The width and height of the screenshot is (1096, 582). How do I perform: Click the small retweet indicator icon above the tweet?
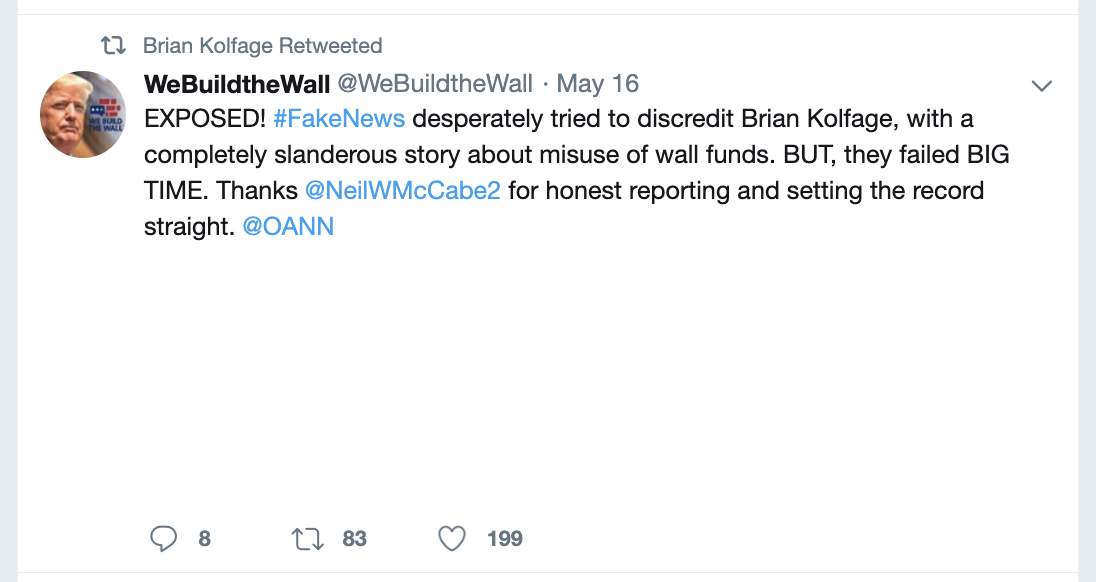tap(114, 46)
